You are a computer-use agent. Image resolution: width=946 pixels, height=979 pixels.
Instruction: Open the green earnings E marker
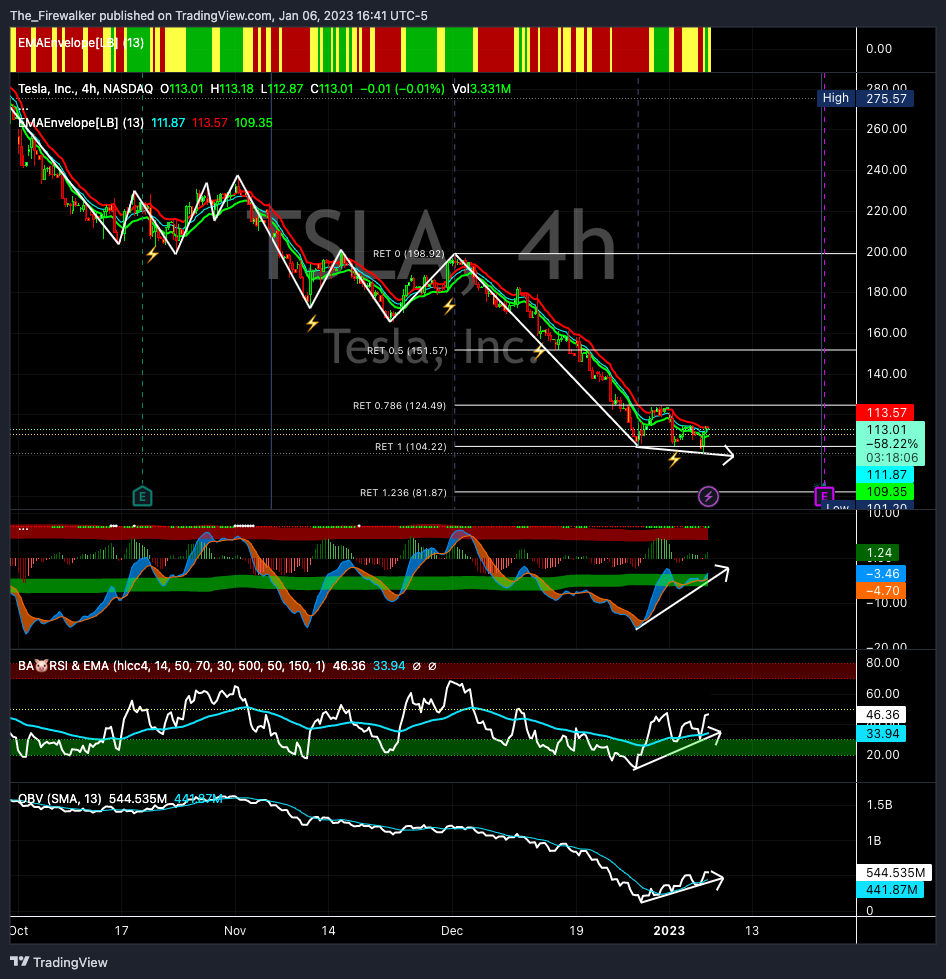point(142,496)
